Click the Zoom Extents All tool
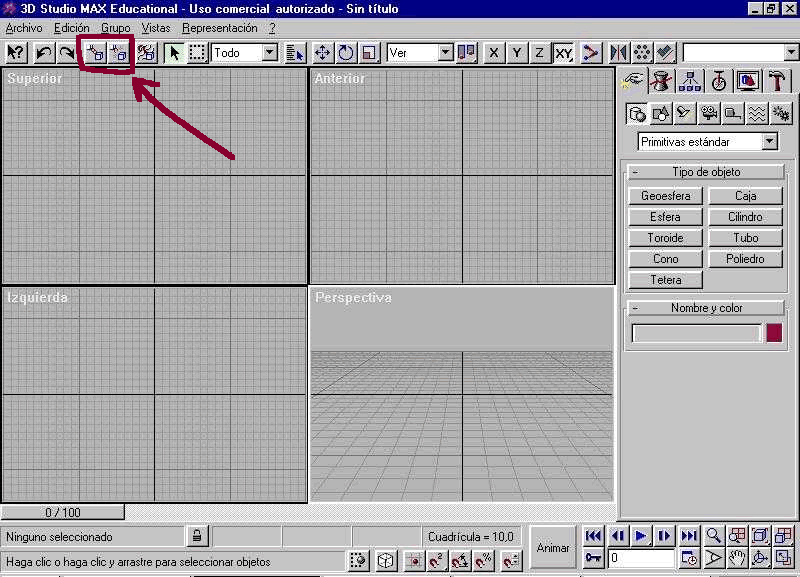The image size is (800, 577). [x=784, y=536]
